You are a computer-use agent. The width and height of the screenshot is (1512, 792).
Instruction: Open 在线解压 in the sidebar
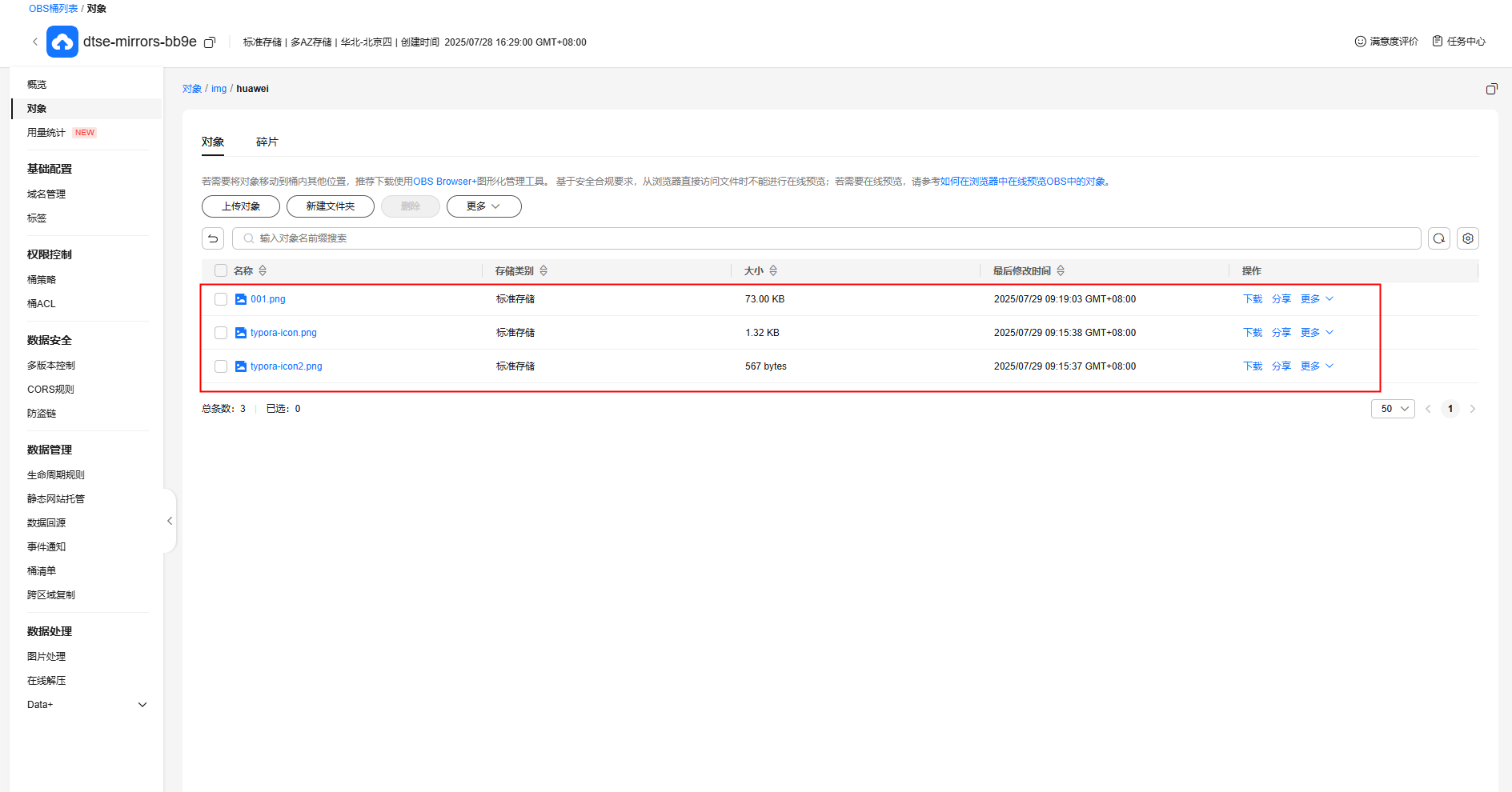46,681
